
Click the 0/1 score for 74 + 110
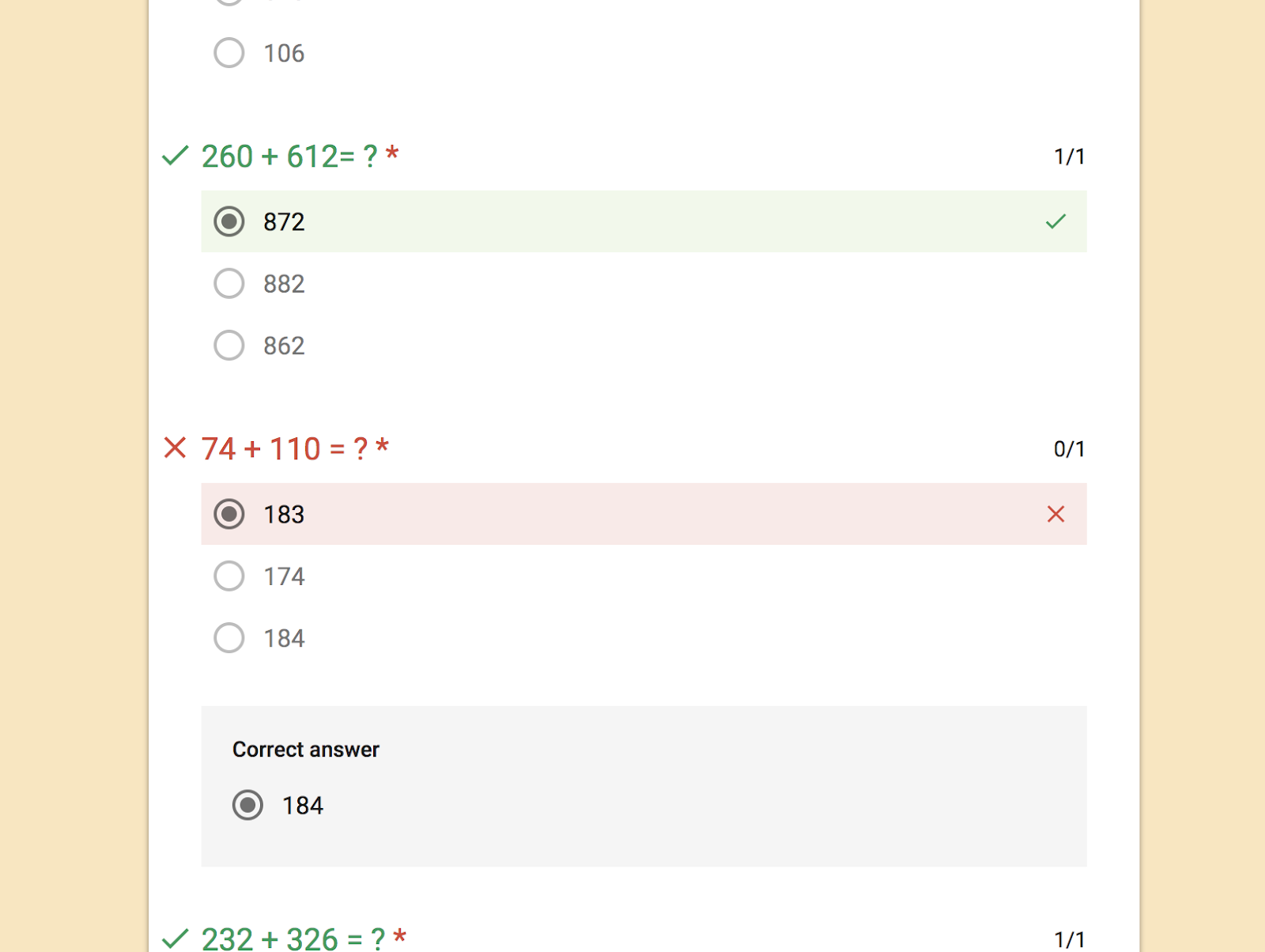point(1069,449)
